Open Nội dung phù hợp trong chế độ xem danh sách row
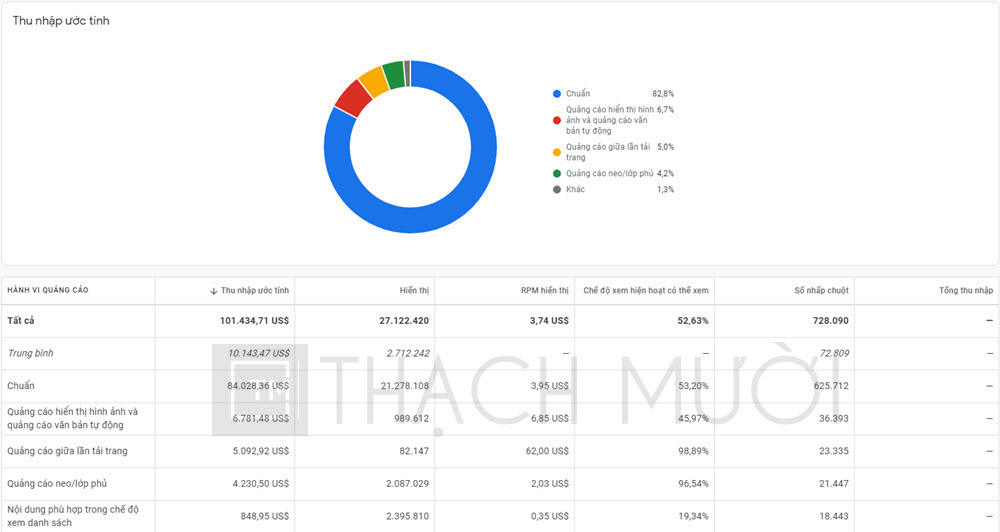 pyautogui.click(x=72, y=516)
